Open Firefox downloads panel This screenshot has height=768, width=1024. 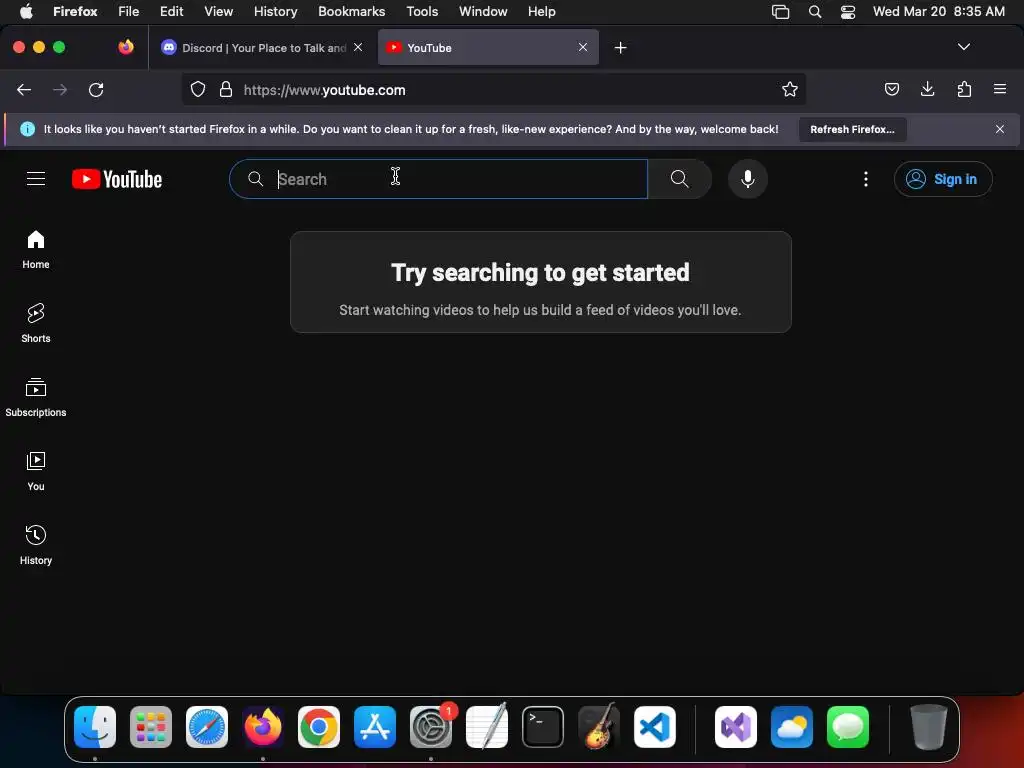click(x=927, y=89)
